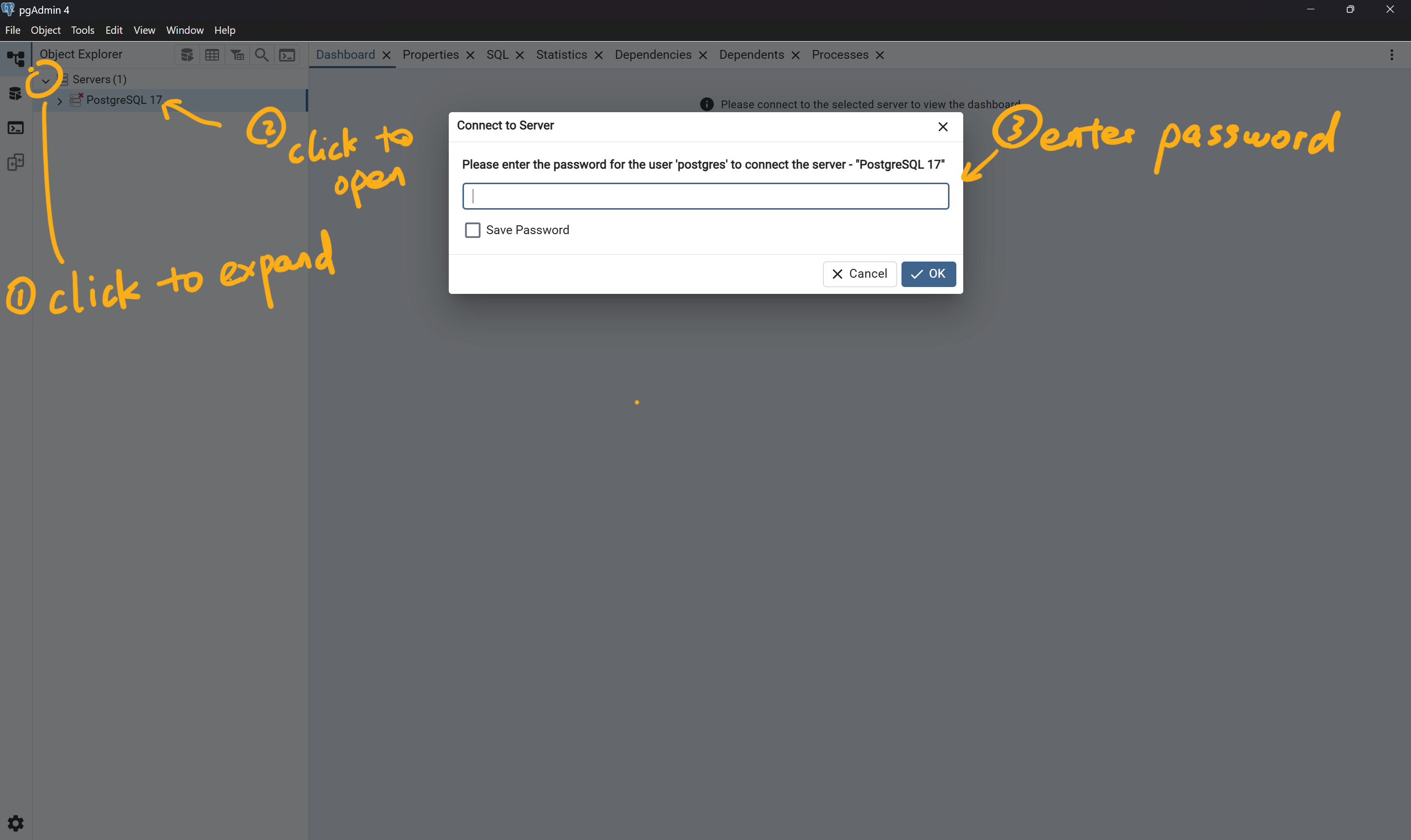Open the panel kebab menu at right
This screenshot has height=840, width=1411.
tap(1391, 55)
